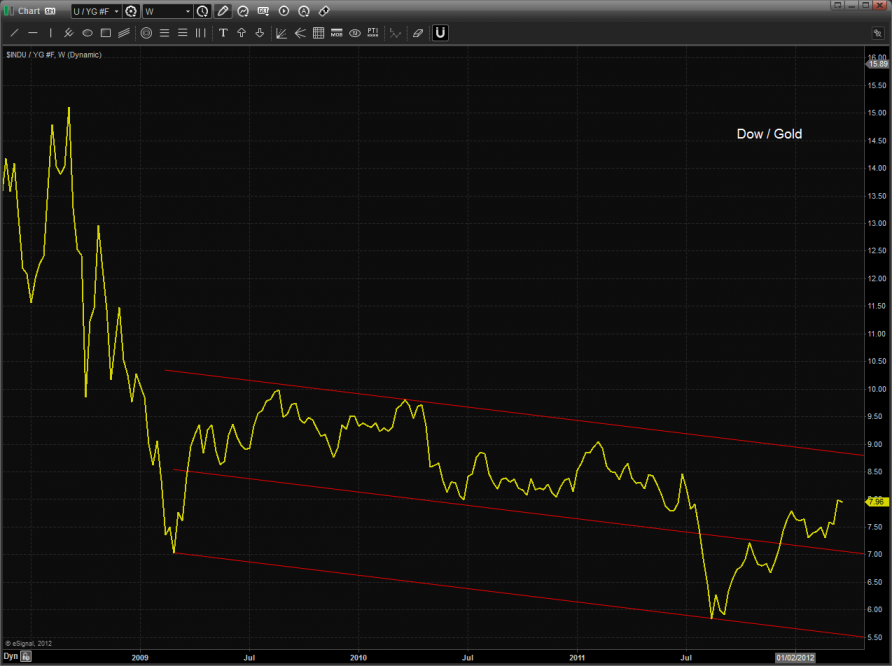
Task: Pick the ellipse drawing tool
Action: (88, 33)
